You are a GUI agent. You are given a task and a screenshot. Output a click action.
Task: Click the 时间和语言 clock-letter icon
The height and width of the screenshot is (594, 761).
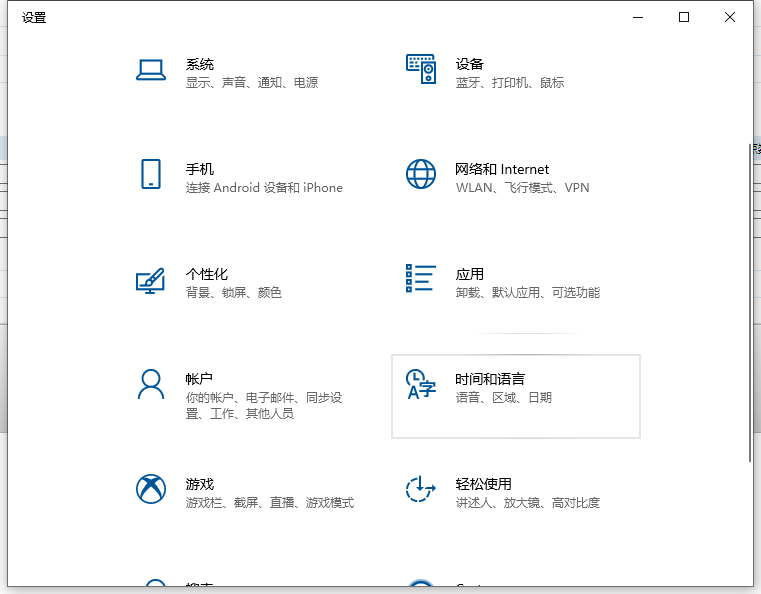[420, 384]
